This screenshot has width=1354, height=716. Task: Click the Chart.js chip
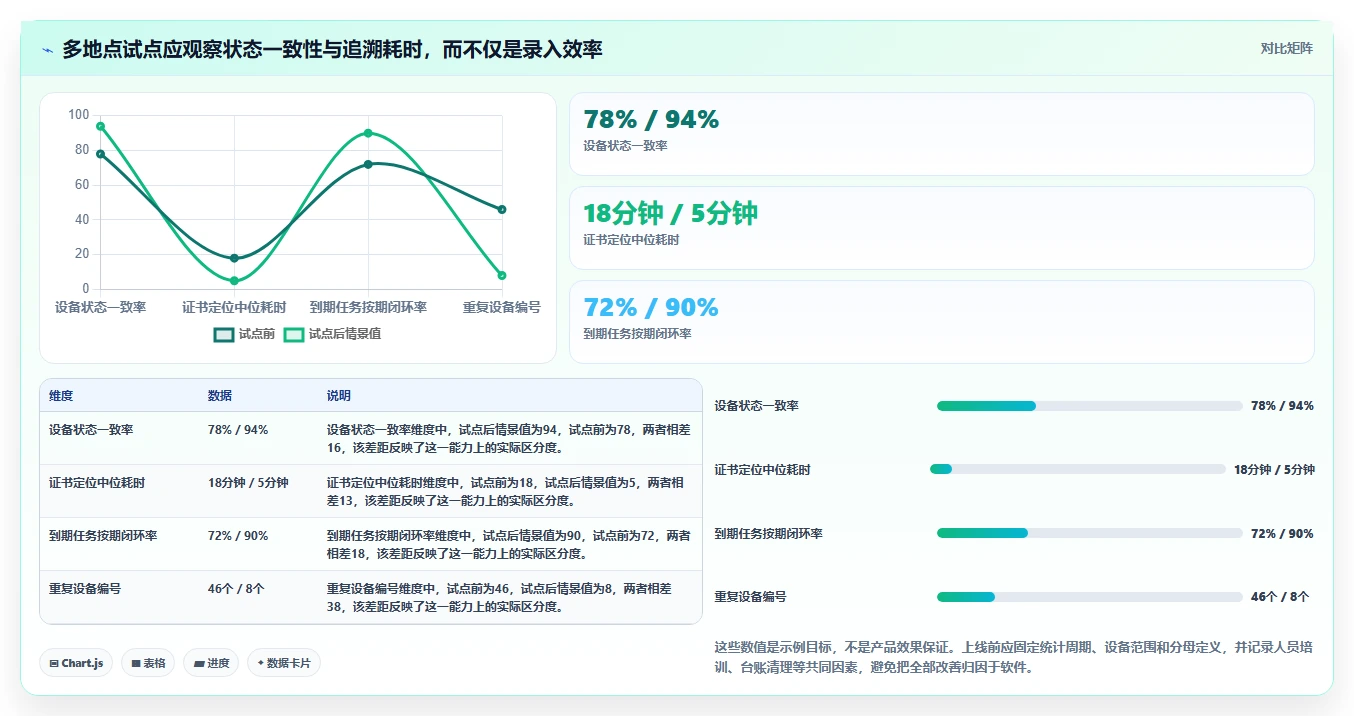[x=76, y=663]
